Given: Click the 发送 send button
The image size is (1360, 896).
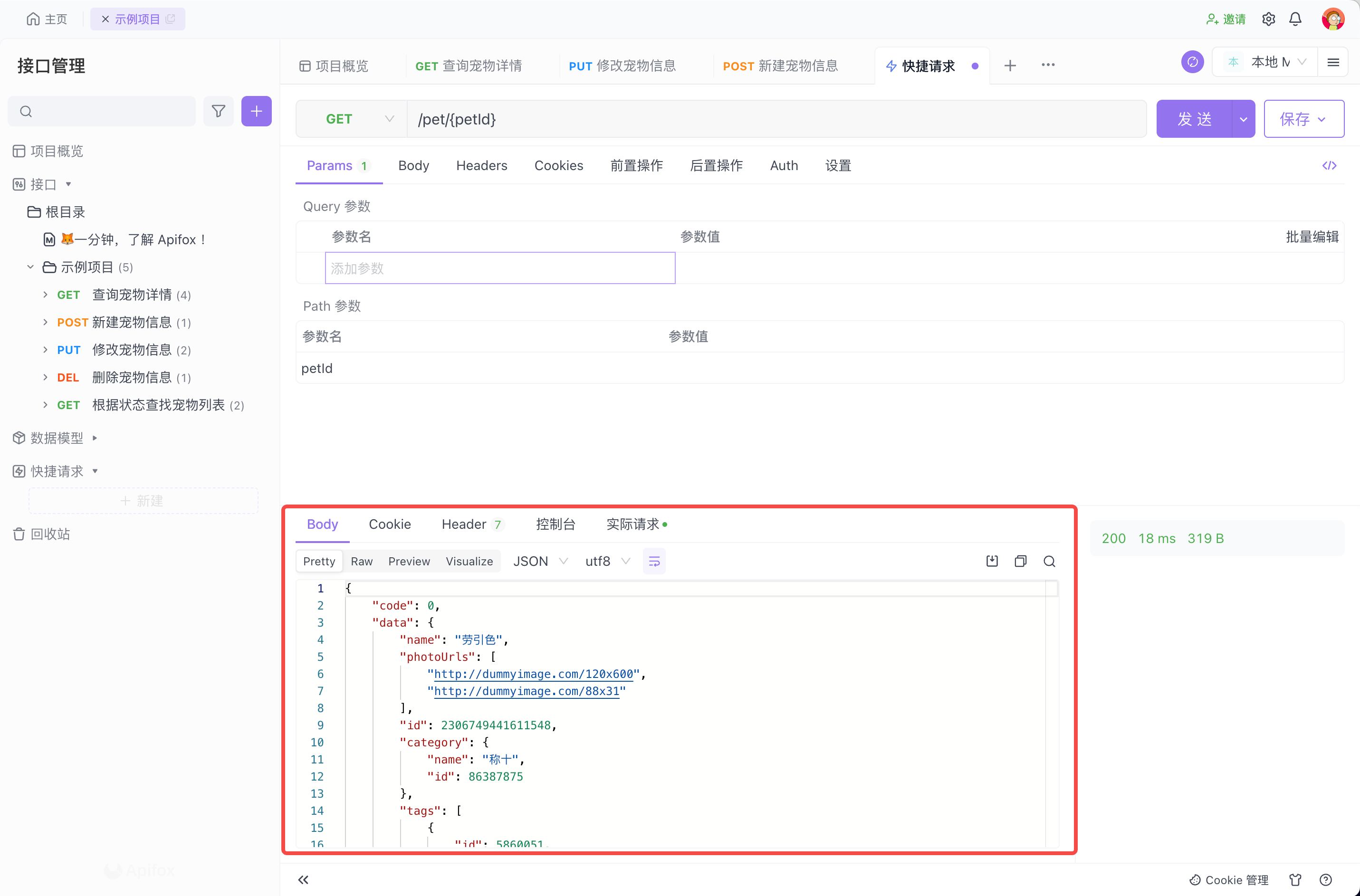Looking at the screenshot, I should tap(1194, 119).
